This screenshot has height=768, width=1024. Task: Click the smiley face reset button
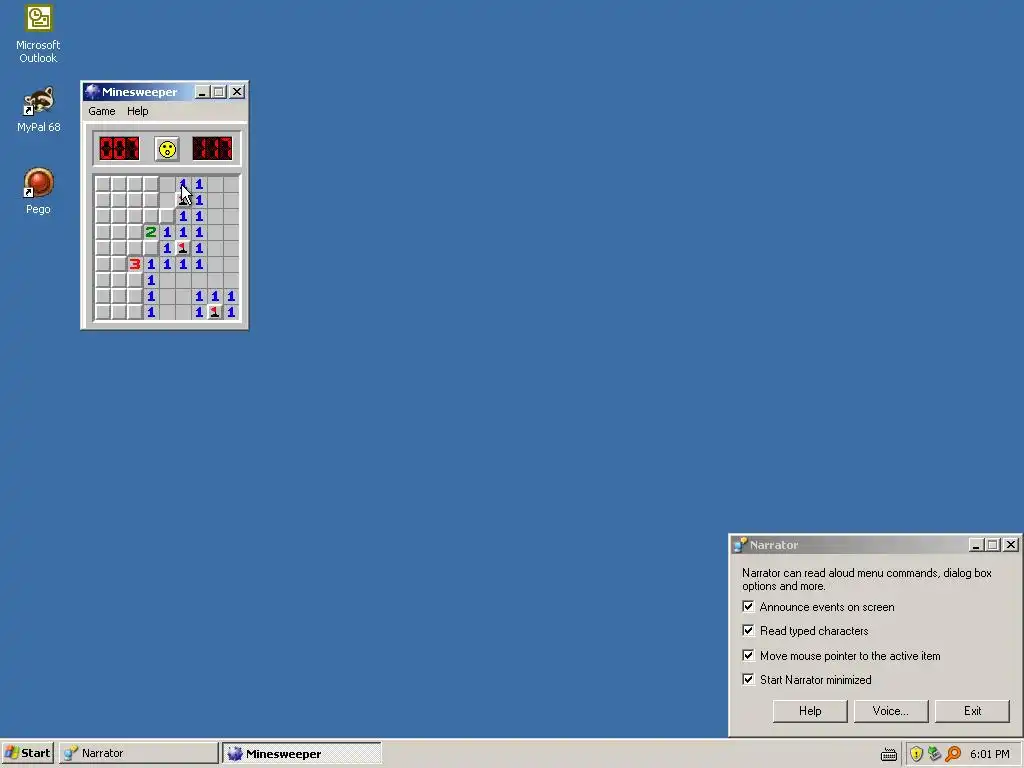click(x=167, y=149)
